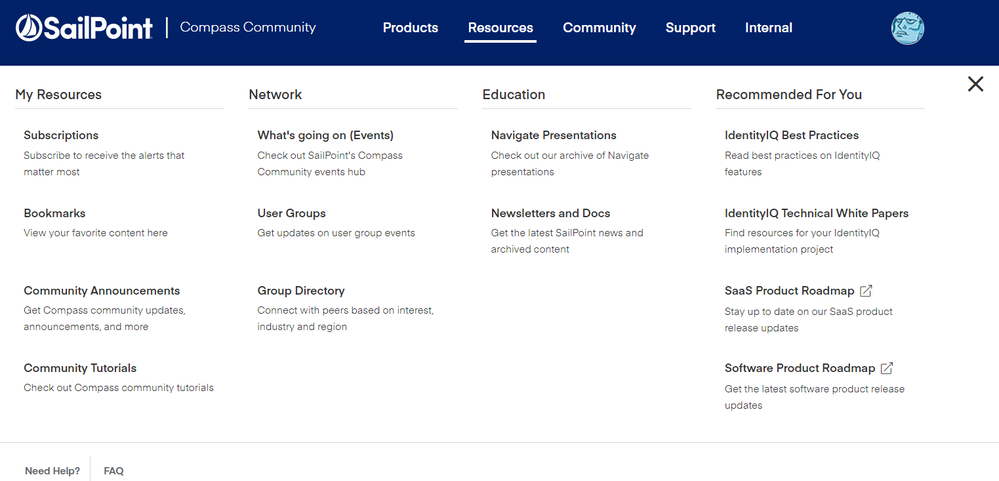This screenshot has height=481, width=999.
Task: Open the user profile avatar
Action: click(907, 28)
